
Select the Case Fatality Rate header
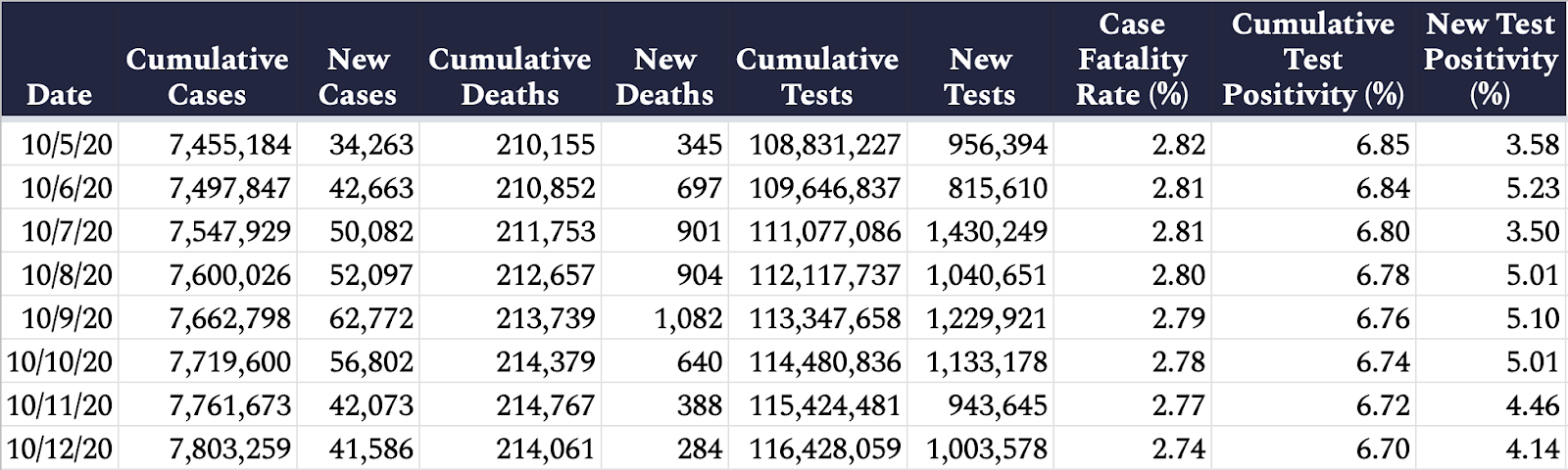click(1132, 59)
